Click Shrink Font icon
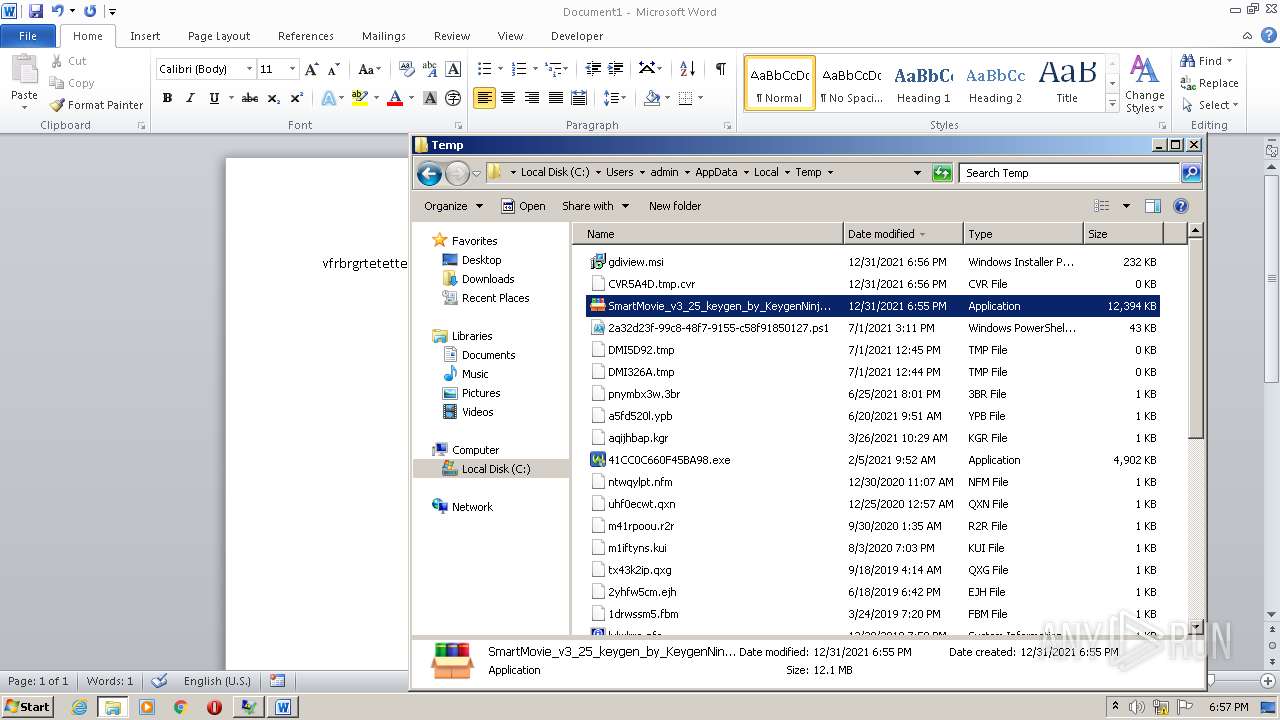The height and width of the screenshot is (720, 1280). [x=334, y=69]
